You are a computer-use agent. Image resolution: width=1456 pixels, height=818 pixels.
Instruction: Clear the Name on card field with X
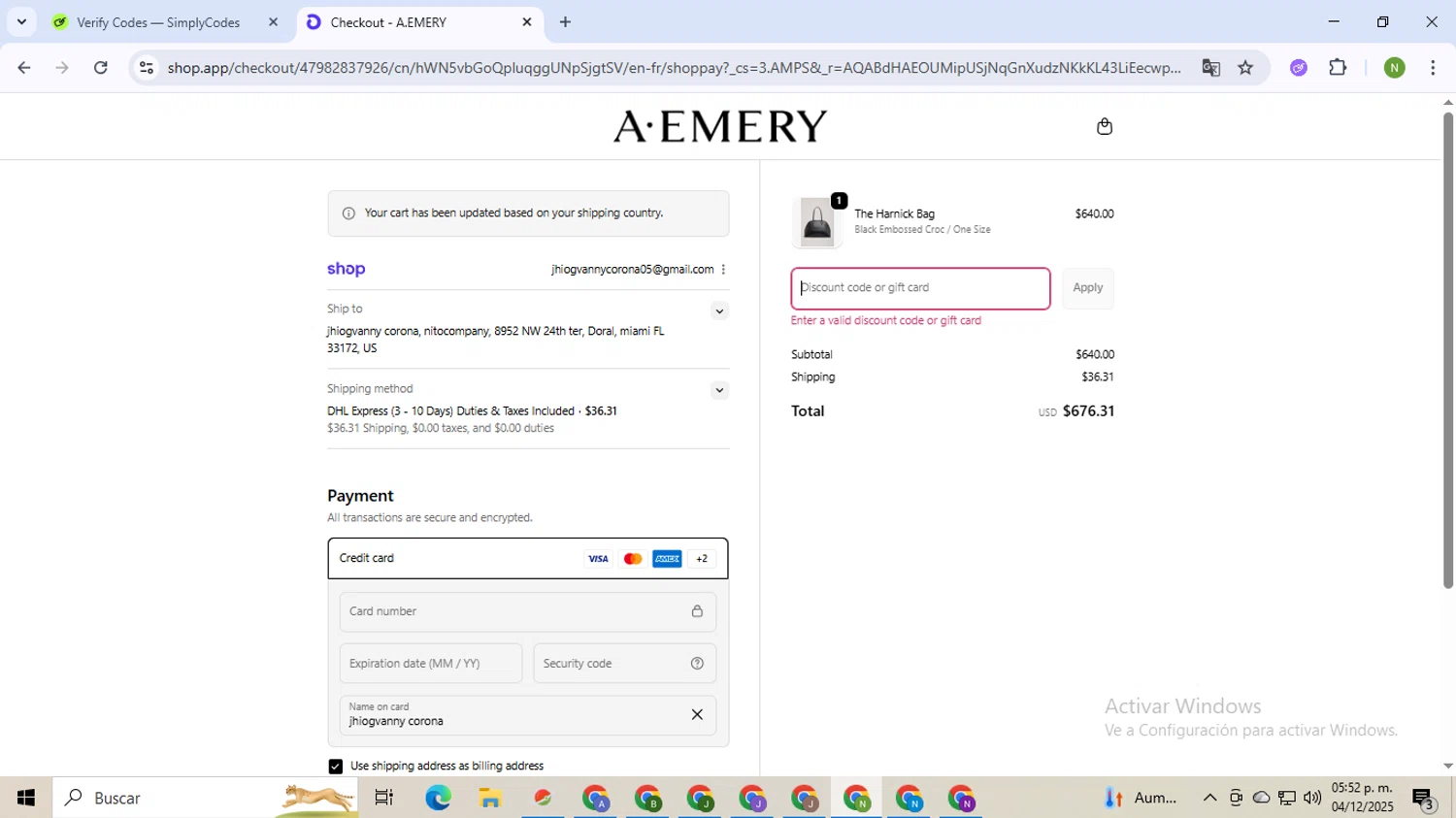(x=697, y=715)
